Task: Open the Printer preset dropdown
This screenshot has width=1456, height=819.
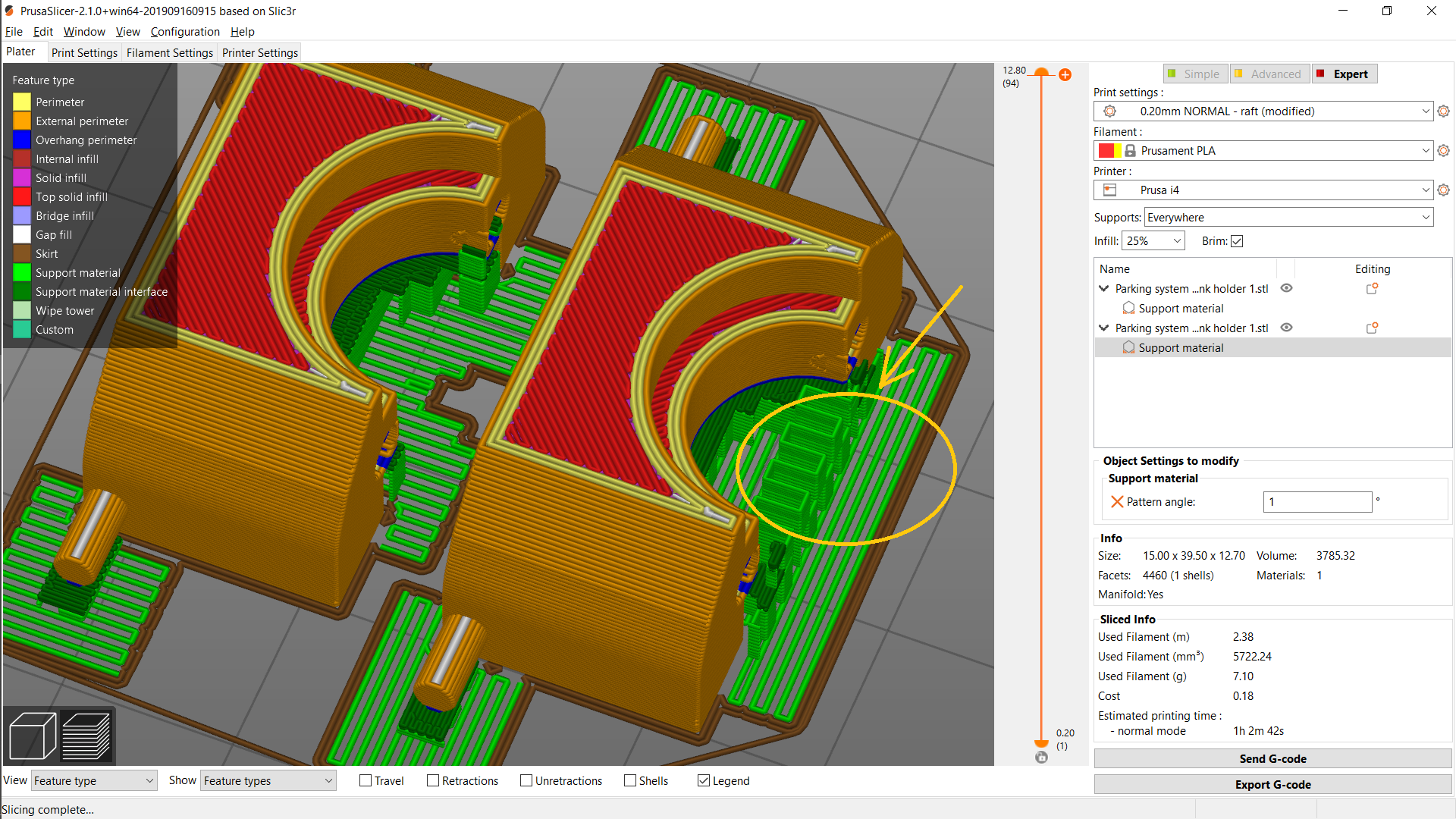Action: (1263, 190)
